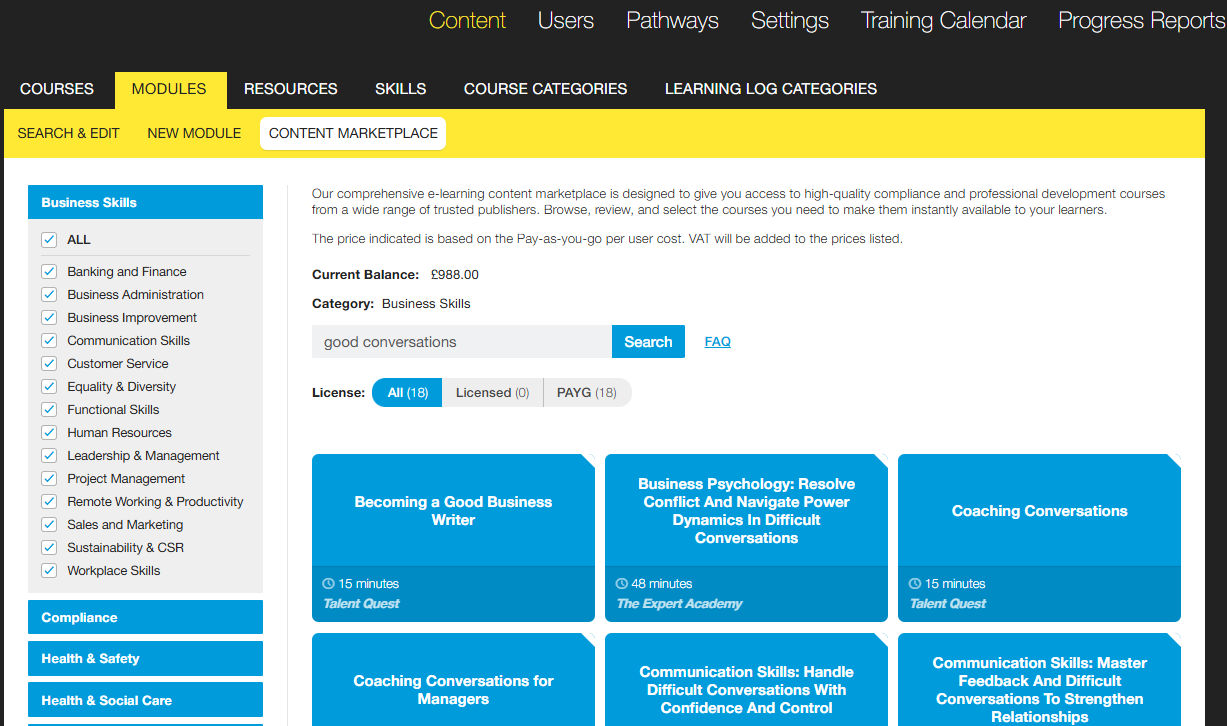Click clock icon on Business Psychology course card

[x=621, y=584]
